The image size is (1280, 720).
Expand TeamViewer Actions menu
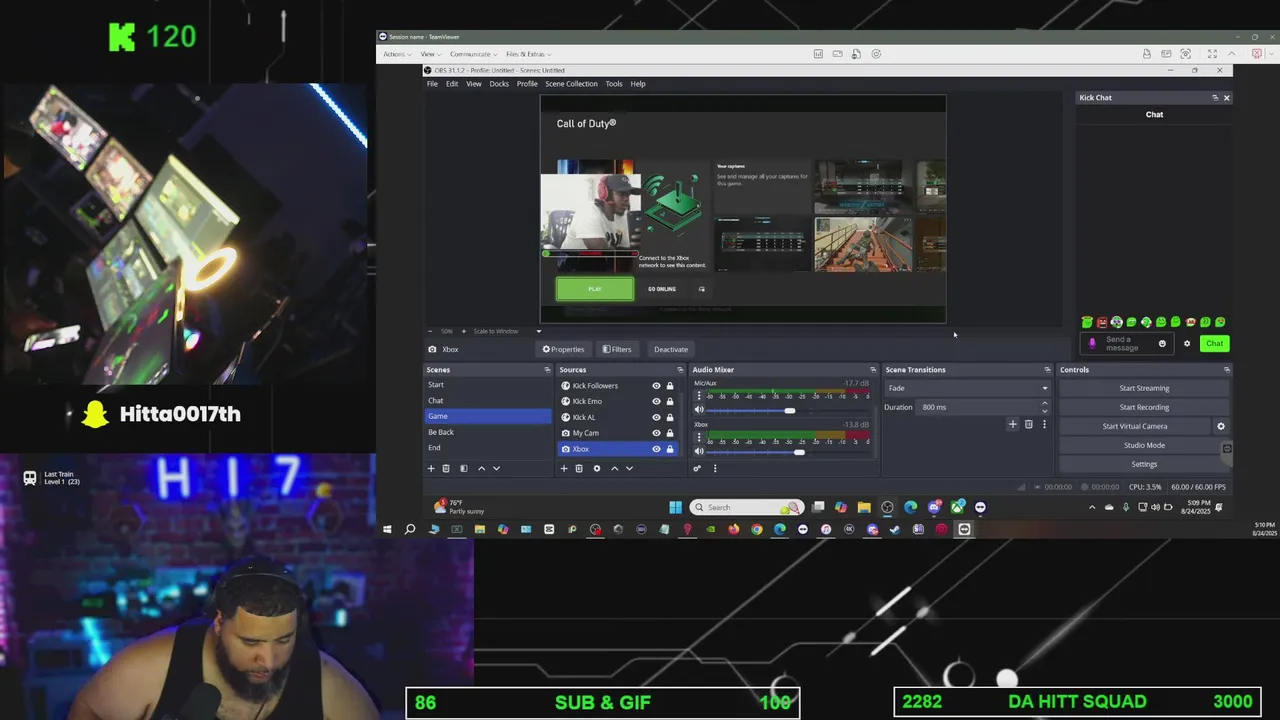pos(397,54)
